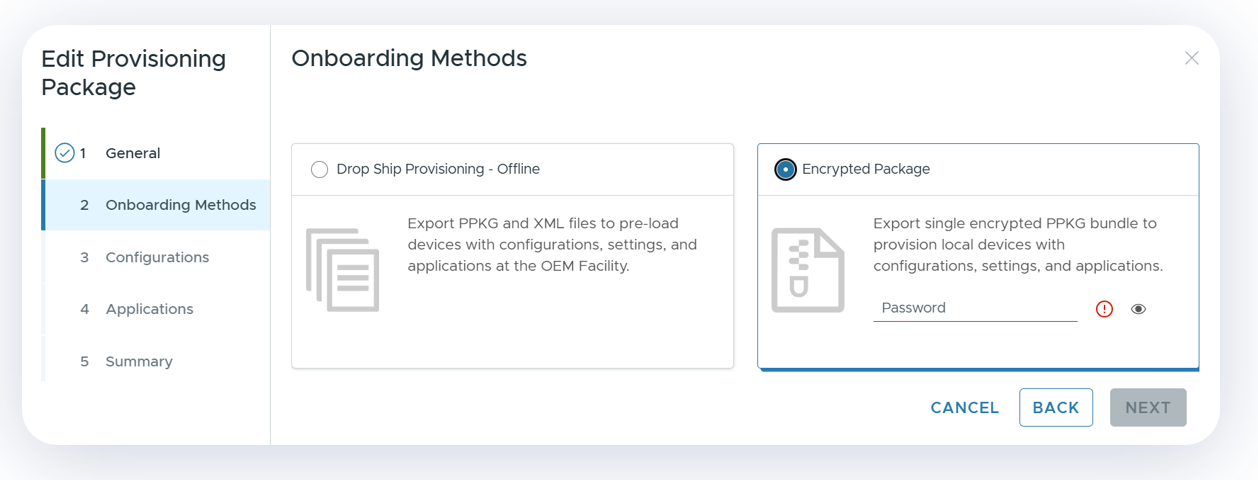Image resolution: width=1258 pixels, height=480 pixels.
Task: Click the Encrypted Package description text
Action: pos(1017,244)
